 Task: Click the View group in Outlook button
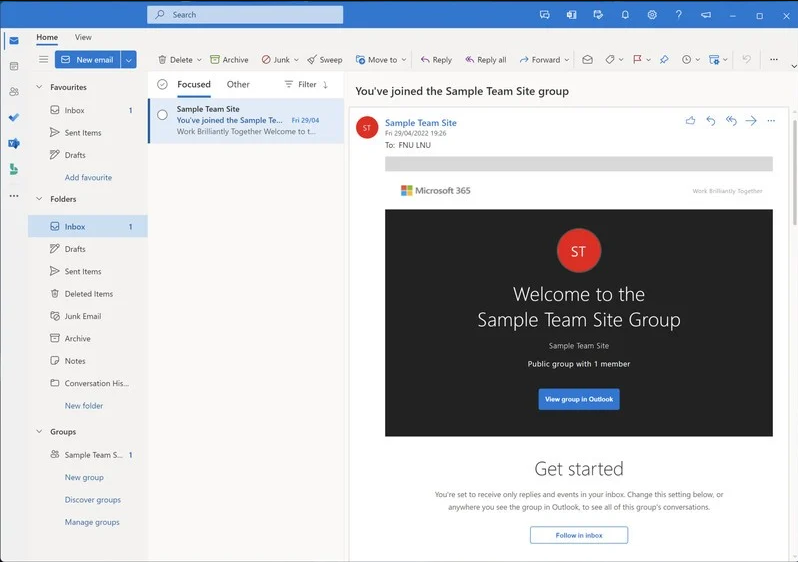(x=578, y=399)
